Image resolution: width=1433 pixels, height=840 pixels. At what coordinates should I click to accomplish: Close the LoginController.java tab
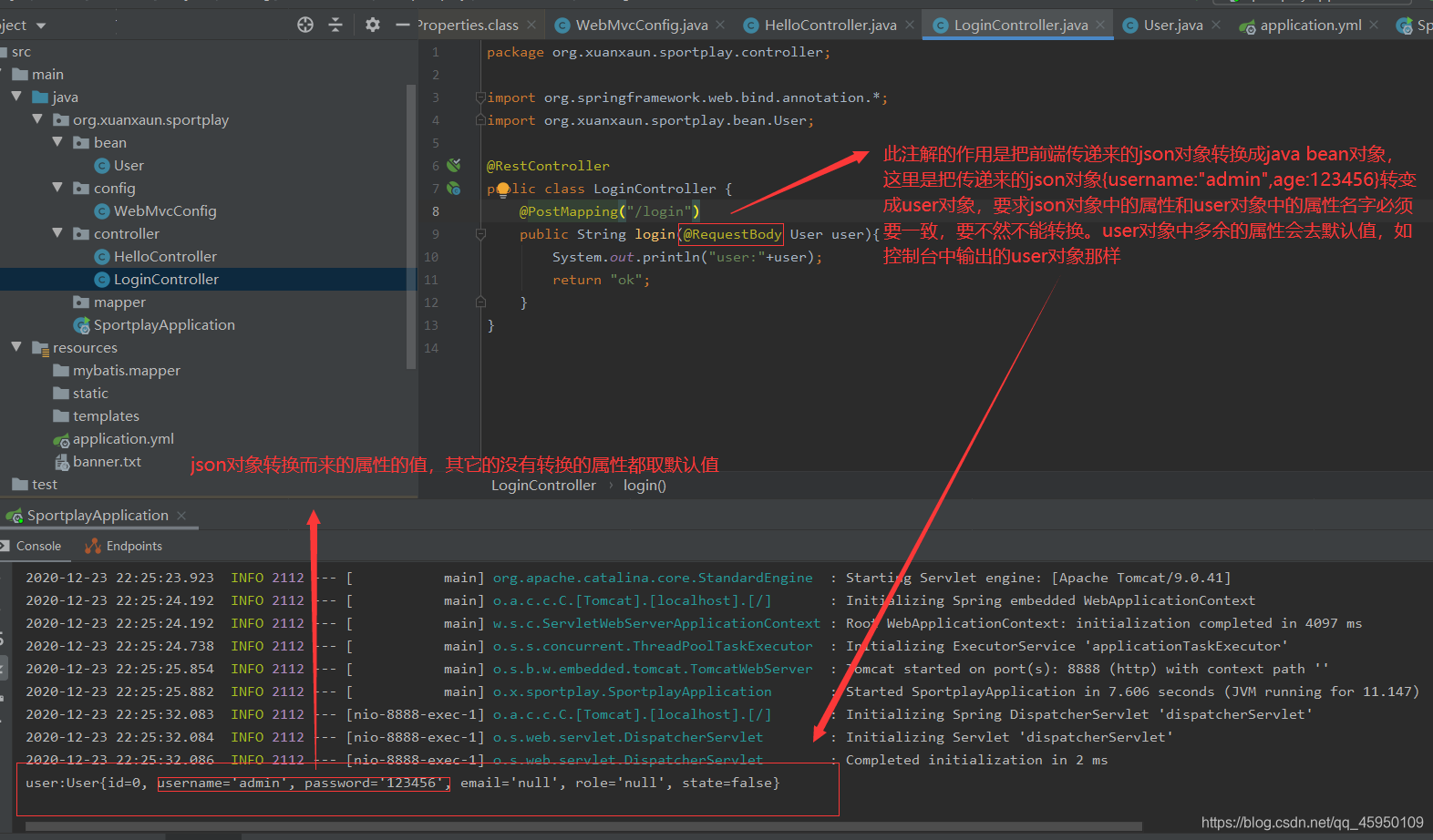click(1100, 25)
